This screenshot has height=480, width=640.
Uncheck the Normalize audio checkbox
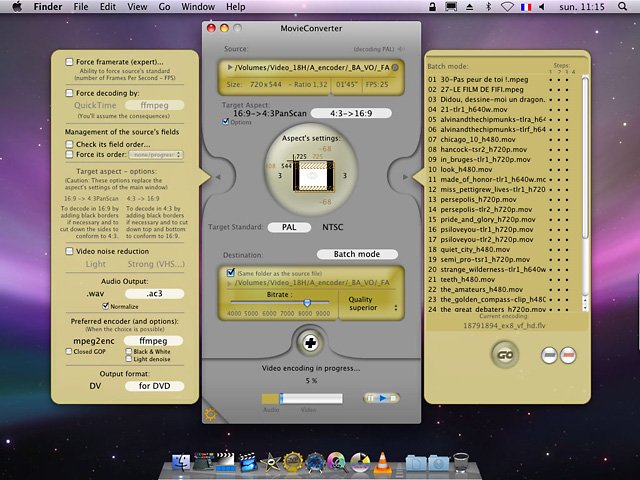click(x=106, y=306)
